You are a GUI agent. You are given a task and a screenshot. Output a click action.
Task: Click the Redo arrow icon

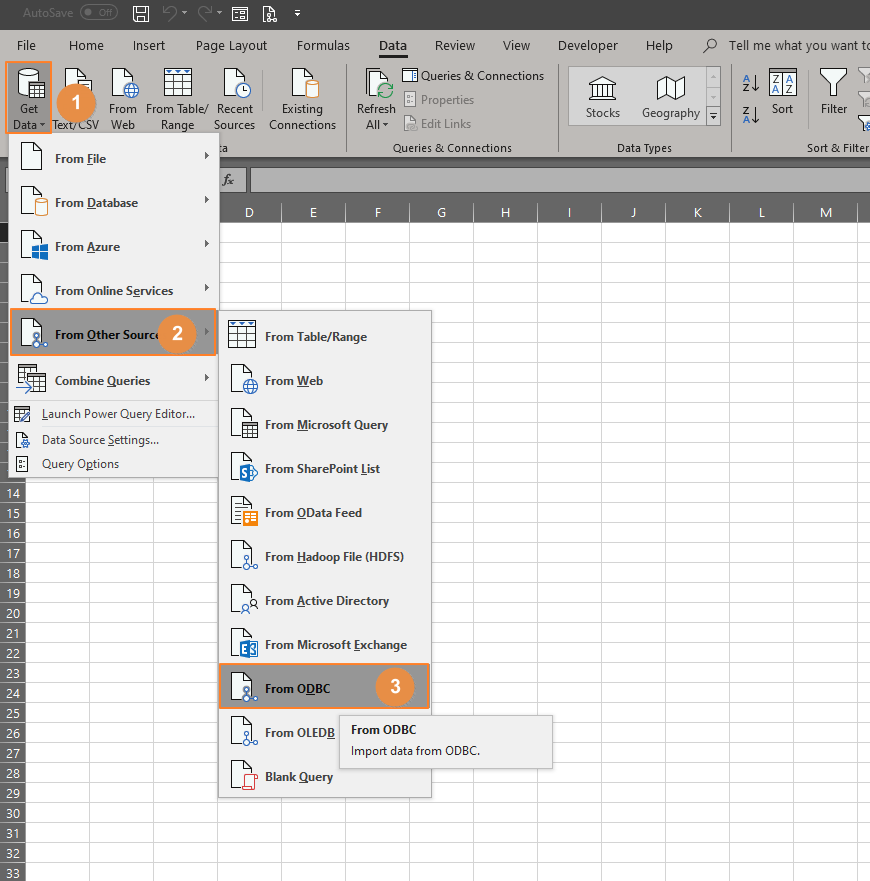click(x=205, y=13)
